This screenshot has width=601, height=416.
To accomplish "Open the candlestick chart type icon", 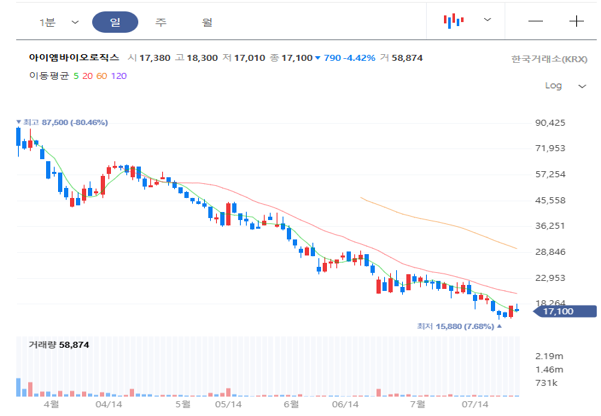I will tap(454, 21).
